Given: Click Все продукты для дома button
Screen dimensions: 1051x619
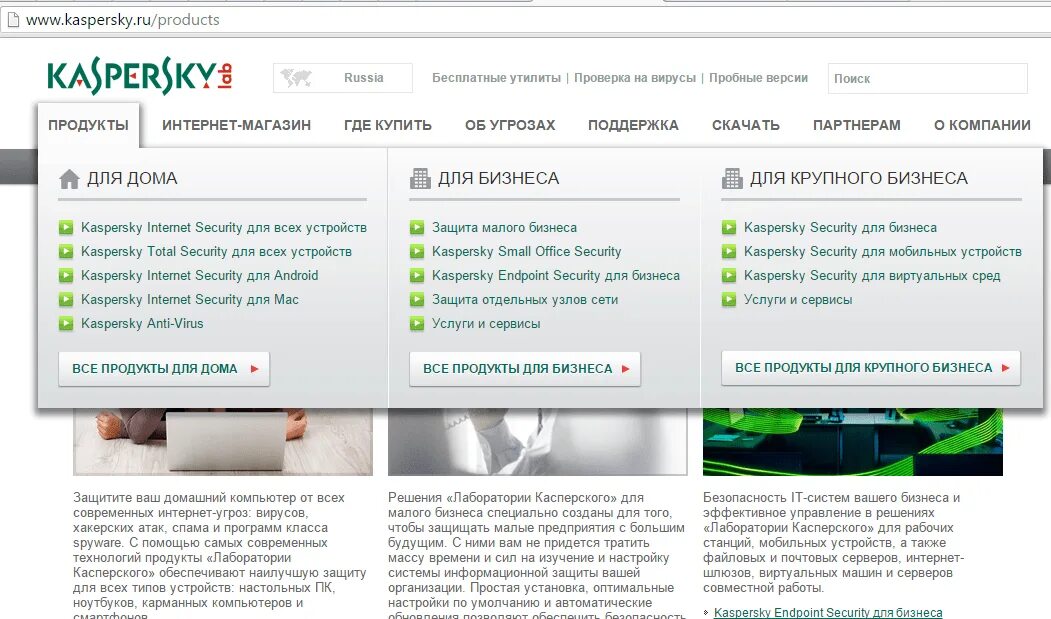Looking at the screenshot, I should (164, 369).
